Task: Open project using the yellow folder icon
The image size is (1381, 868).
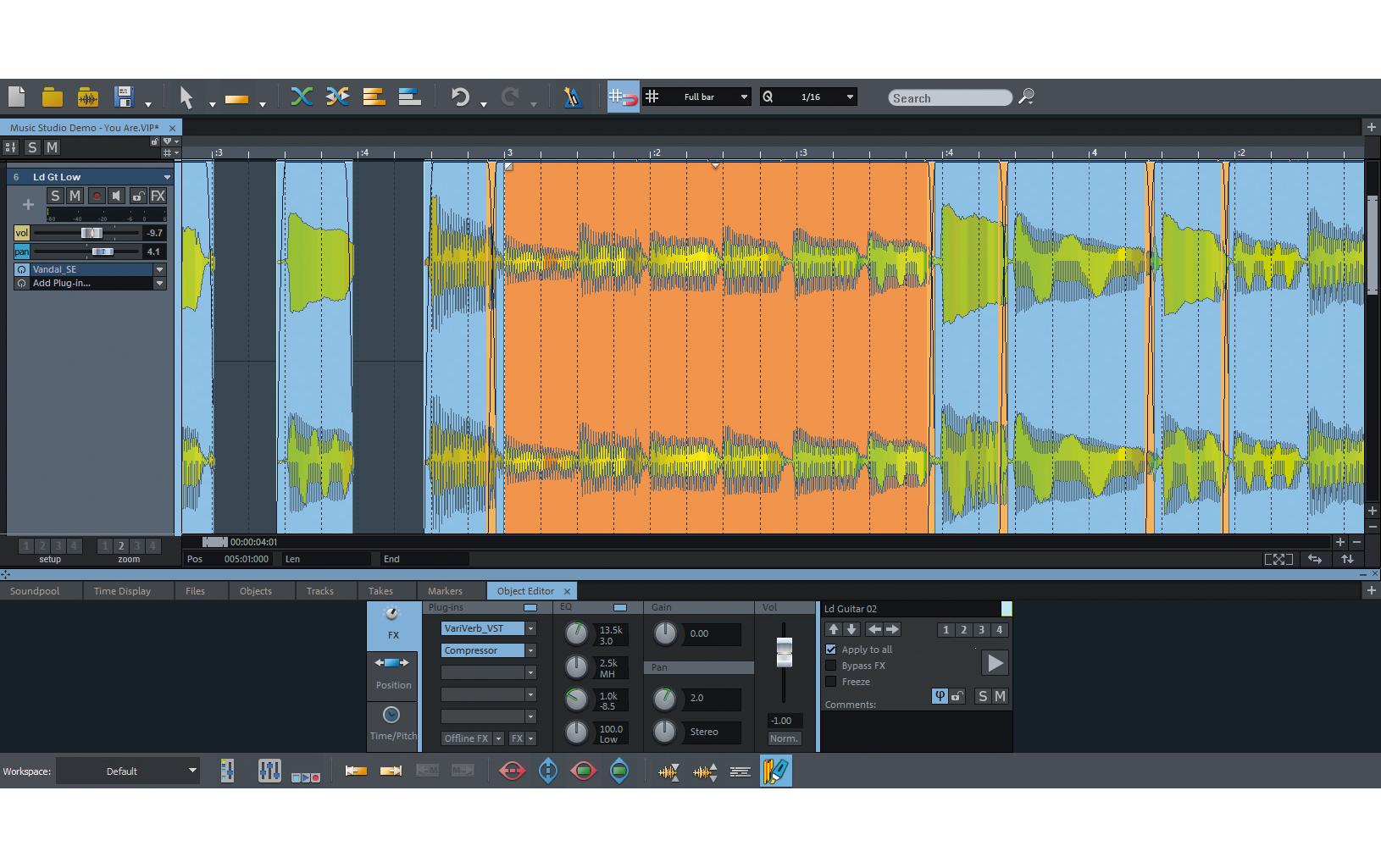Action: [53, 97]
